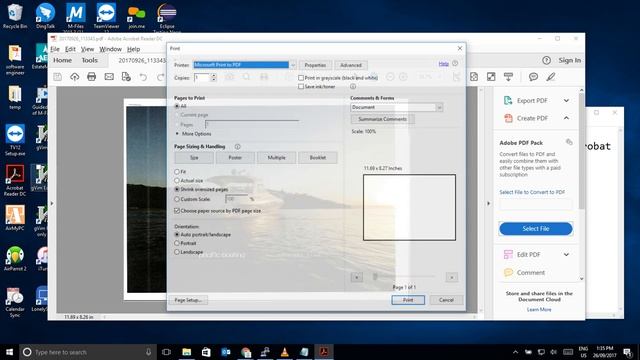Collapse the Create PDF section chevron
Image resolution: width=640 pixels, height=360 pixels.
[x=567, y=118]
